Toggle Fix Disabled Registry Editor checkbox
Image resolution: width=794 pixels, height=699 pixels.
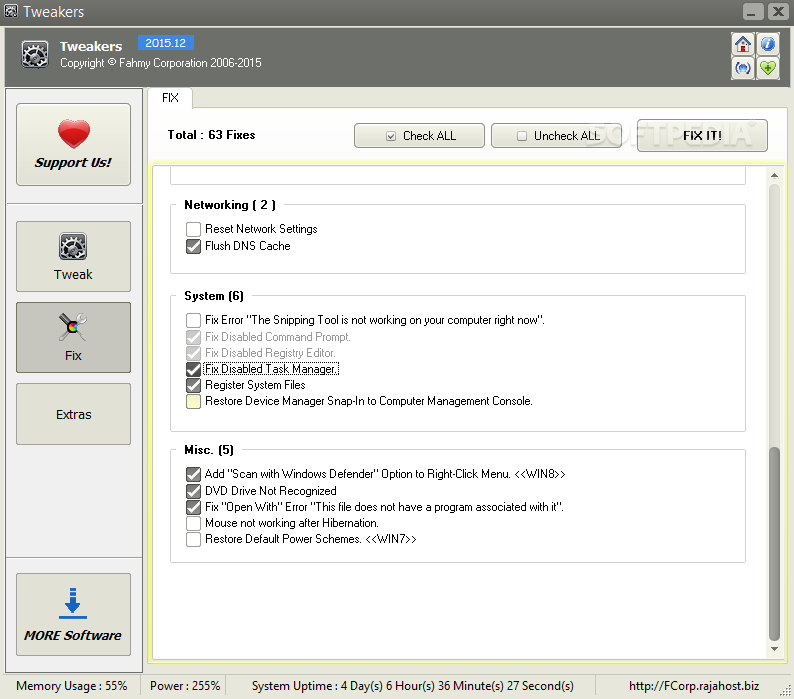(193, 353)
